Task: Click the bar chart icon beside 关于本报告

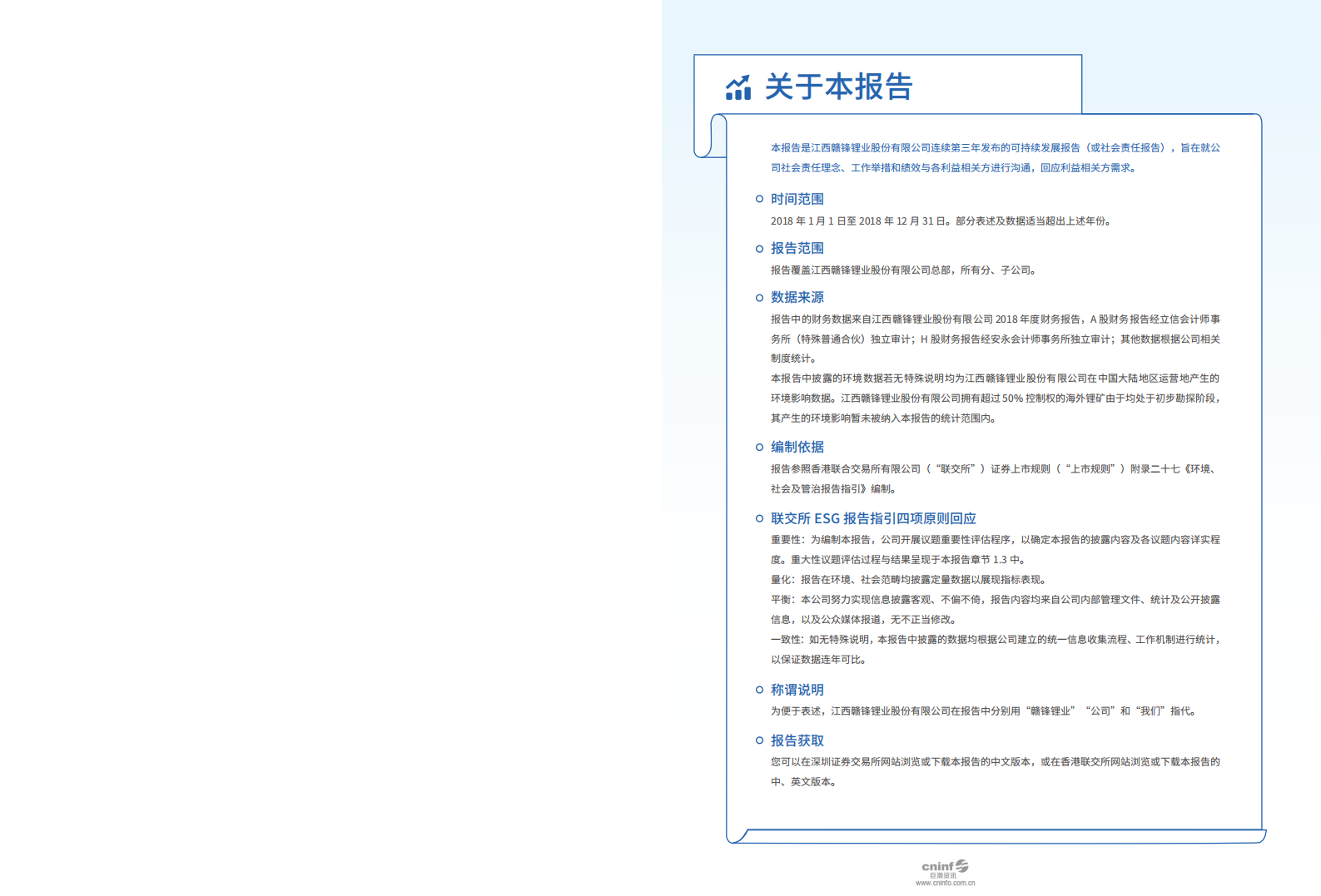Action: point(738,87)
